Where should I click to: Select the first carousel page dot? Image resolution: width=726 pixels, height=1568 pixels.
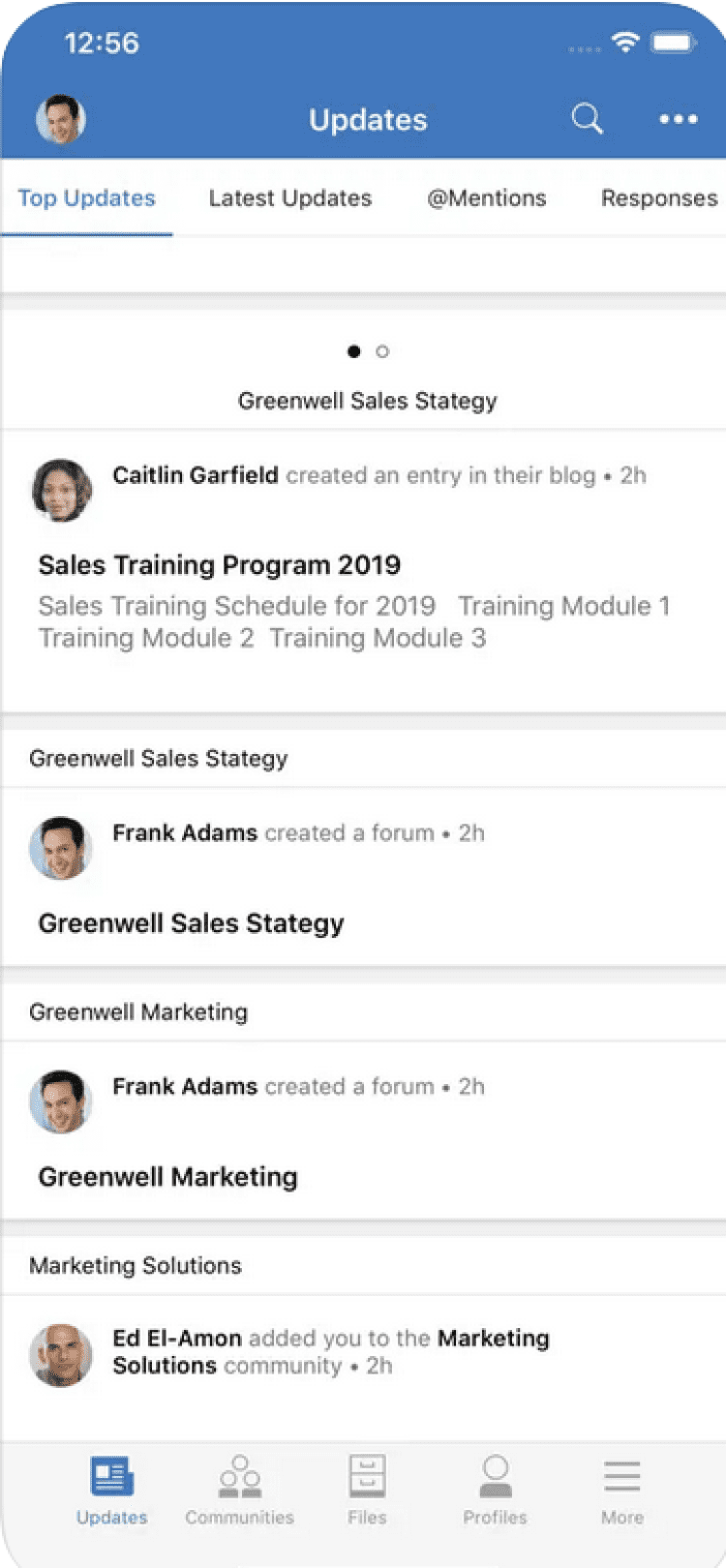pyautogui.click(x=354, y=351)
